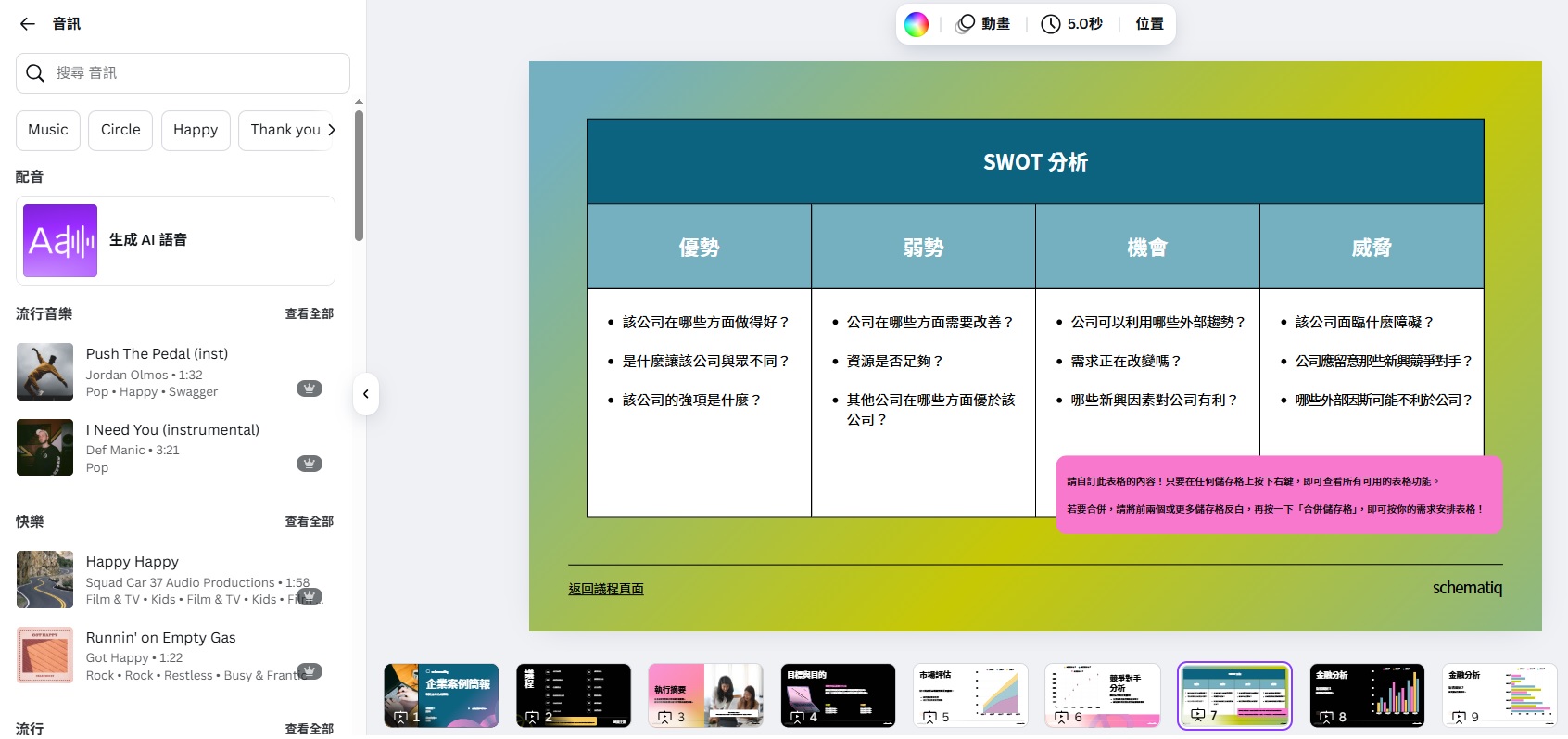Play Happy Happy track thumbnail
Image resolution: width=1568 pixels, height=739 pixels.
pyautogui.click(x=44, y=580)
